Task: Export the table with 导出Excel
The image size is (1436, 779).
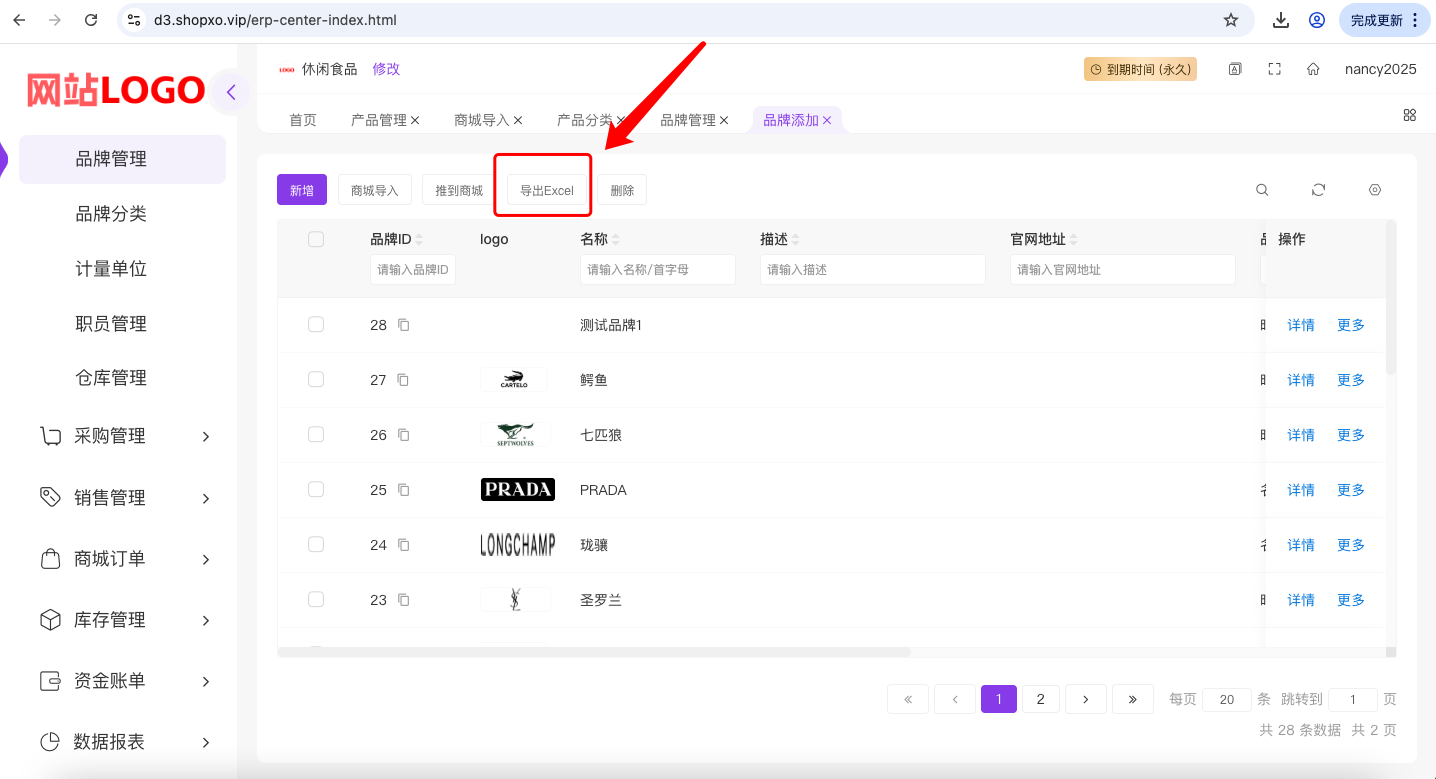Action: [547, 190]
